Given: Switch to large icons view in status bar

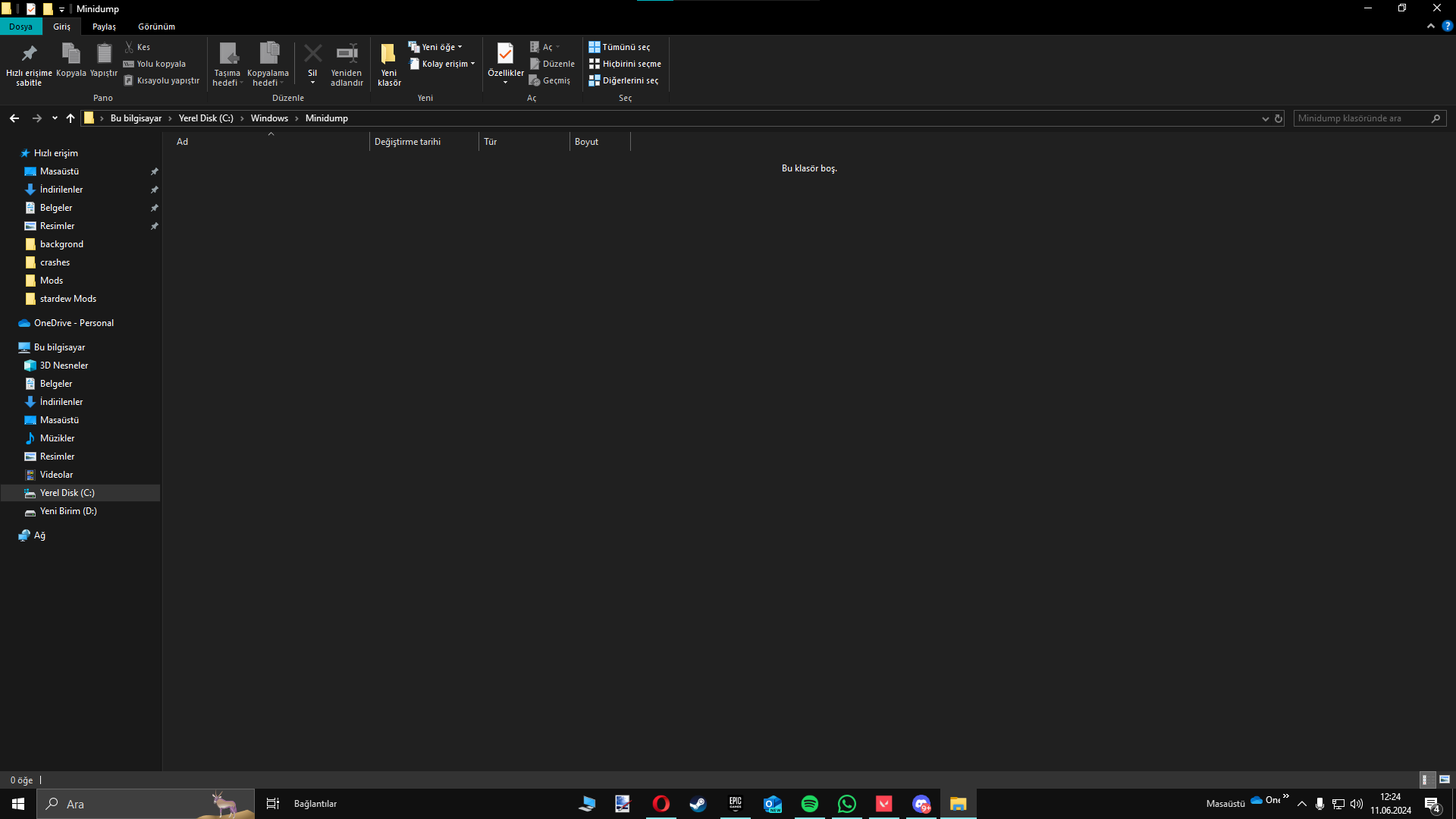Looking at the screenshot, I should 1445,780.
